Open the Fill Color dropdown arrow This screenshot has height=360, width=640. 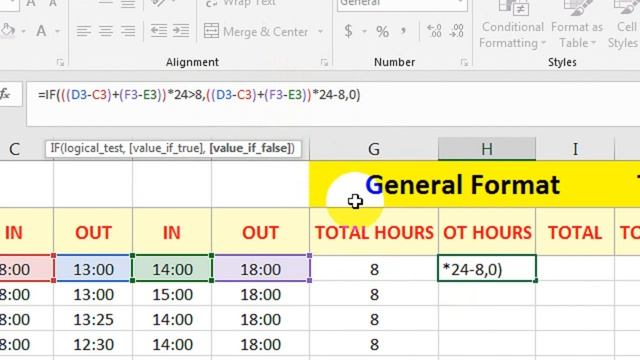tap(24, 31)
